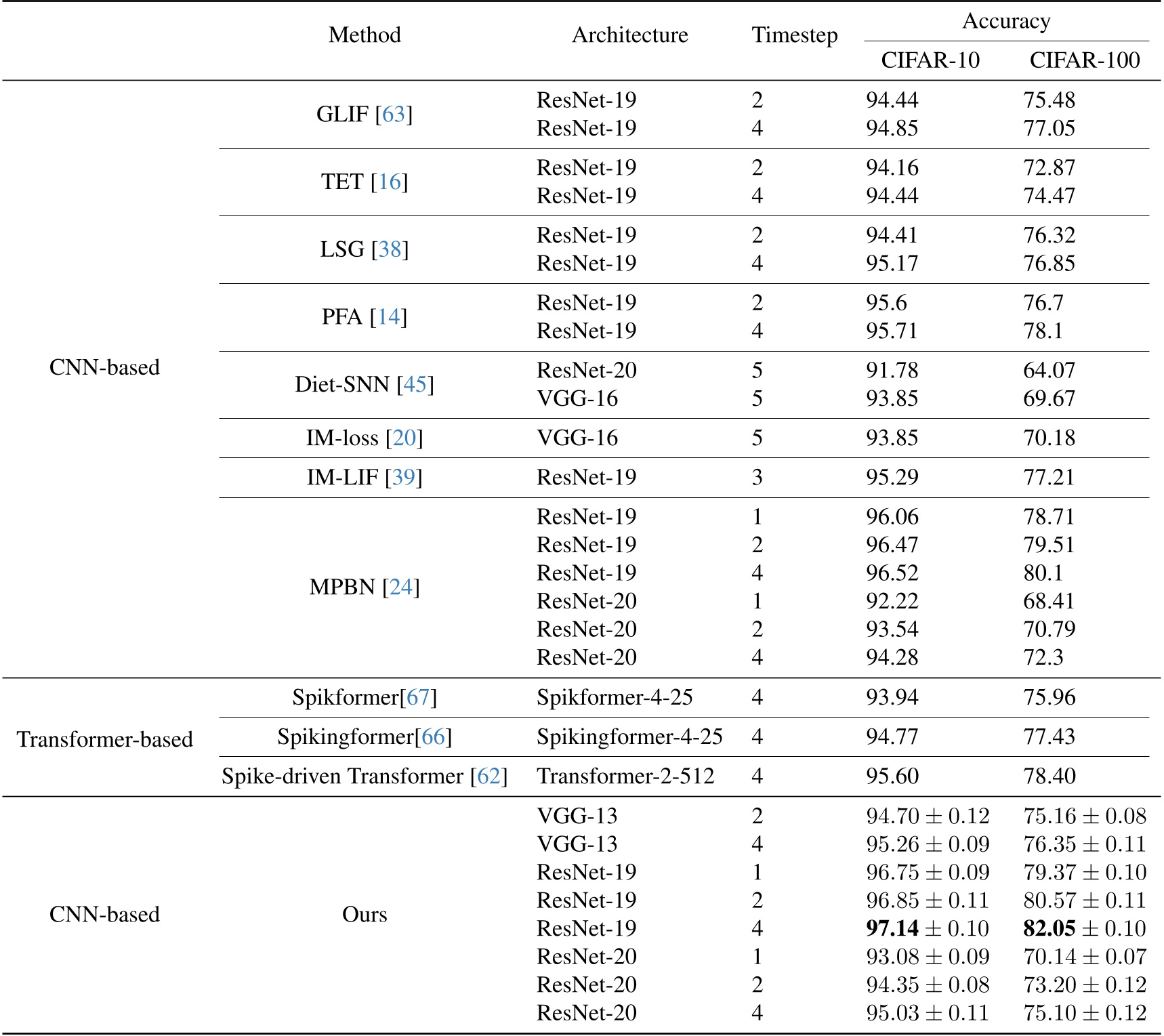Select the bold 97.14 accuracy value
This screenshot has height=1036, width=1164.
click(x=892, y=928)
